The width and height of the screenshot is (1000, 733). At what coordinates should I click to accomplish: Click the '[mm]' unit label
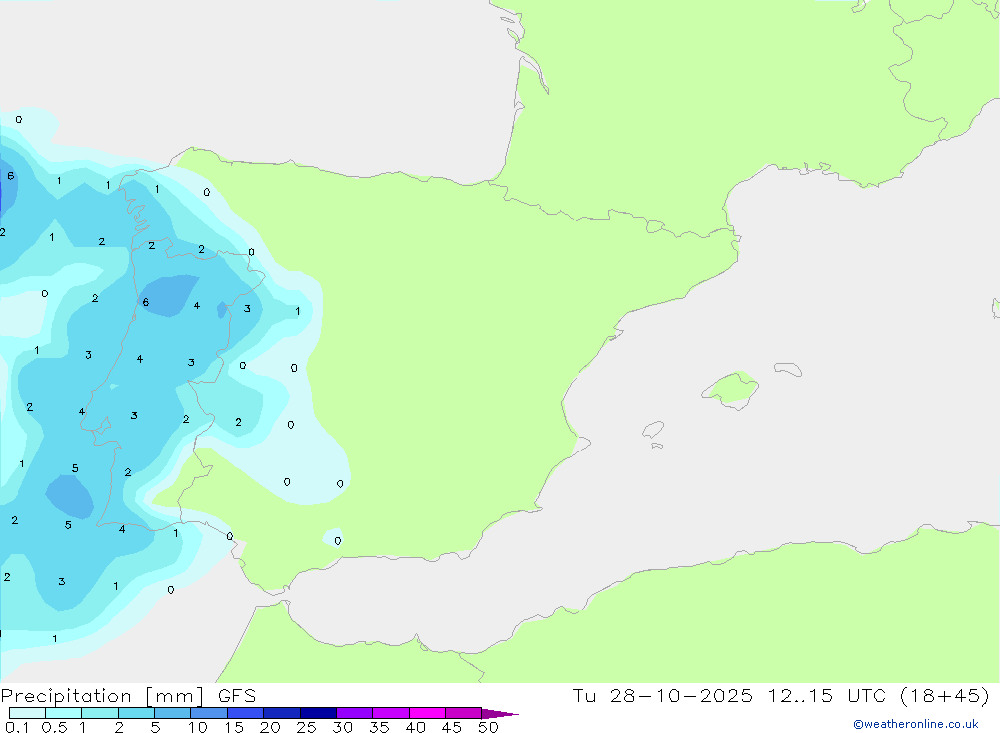click(175, 696)
